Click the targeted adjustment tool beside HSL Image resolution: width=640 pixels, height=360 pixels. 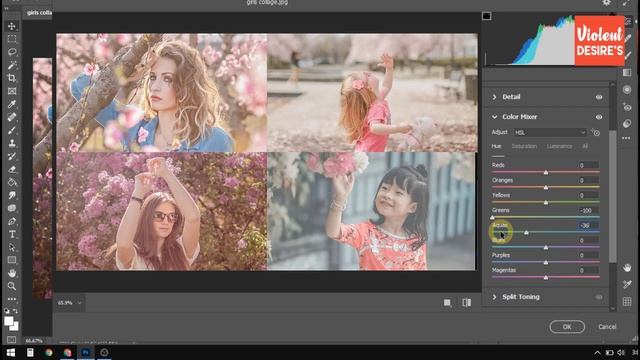596,132
